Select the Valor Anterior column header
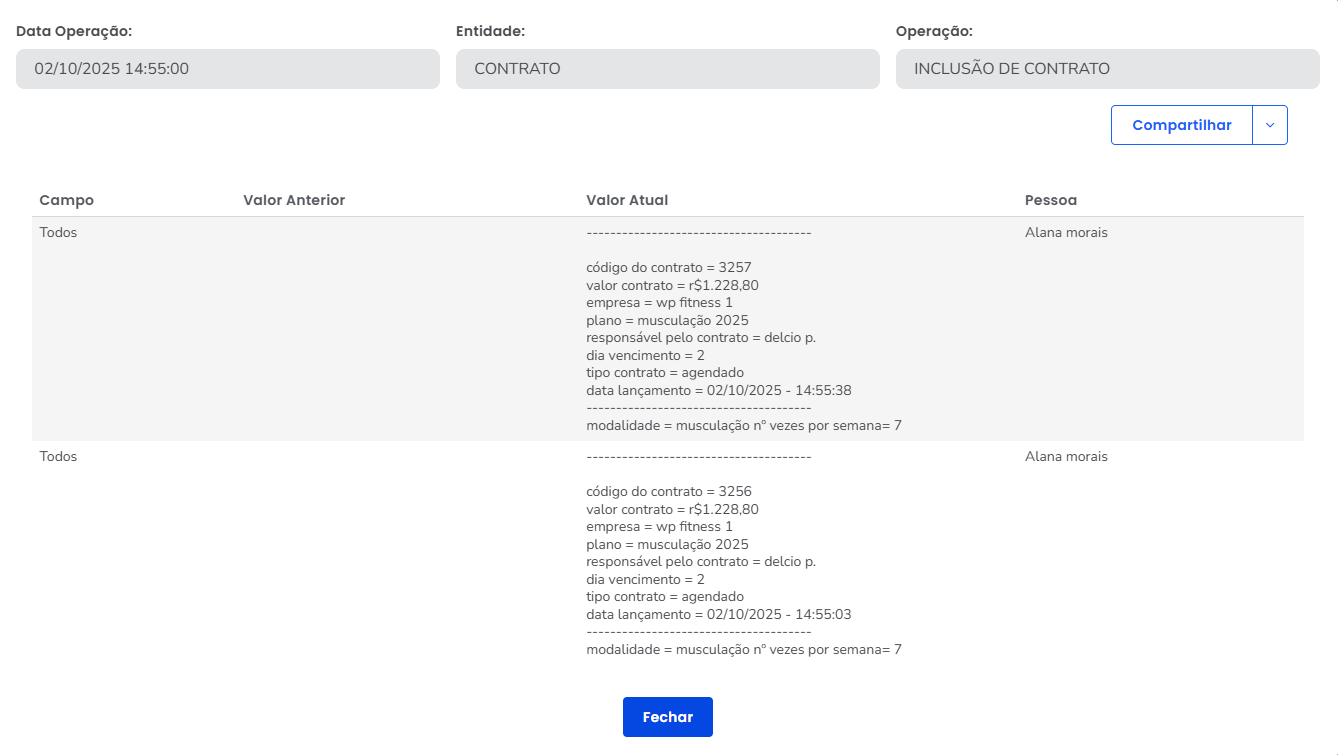The image size is (1338, 755). tap(294, 200)
